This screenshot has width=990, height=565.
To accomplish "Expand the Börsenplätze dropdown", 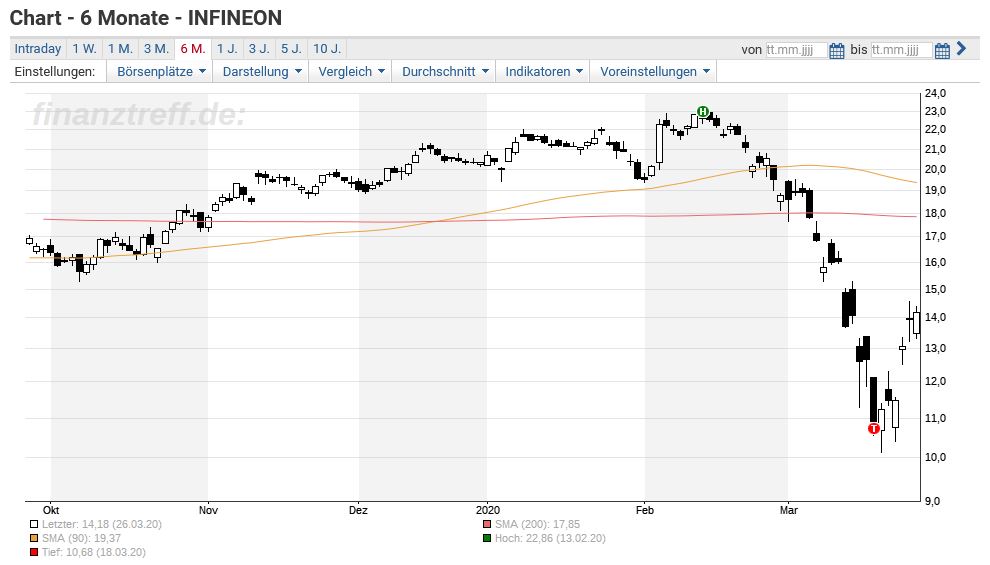I will (x=160, y=71).
